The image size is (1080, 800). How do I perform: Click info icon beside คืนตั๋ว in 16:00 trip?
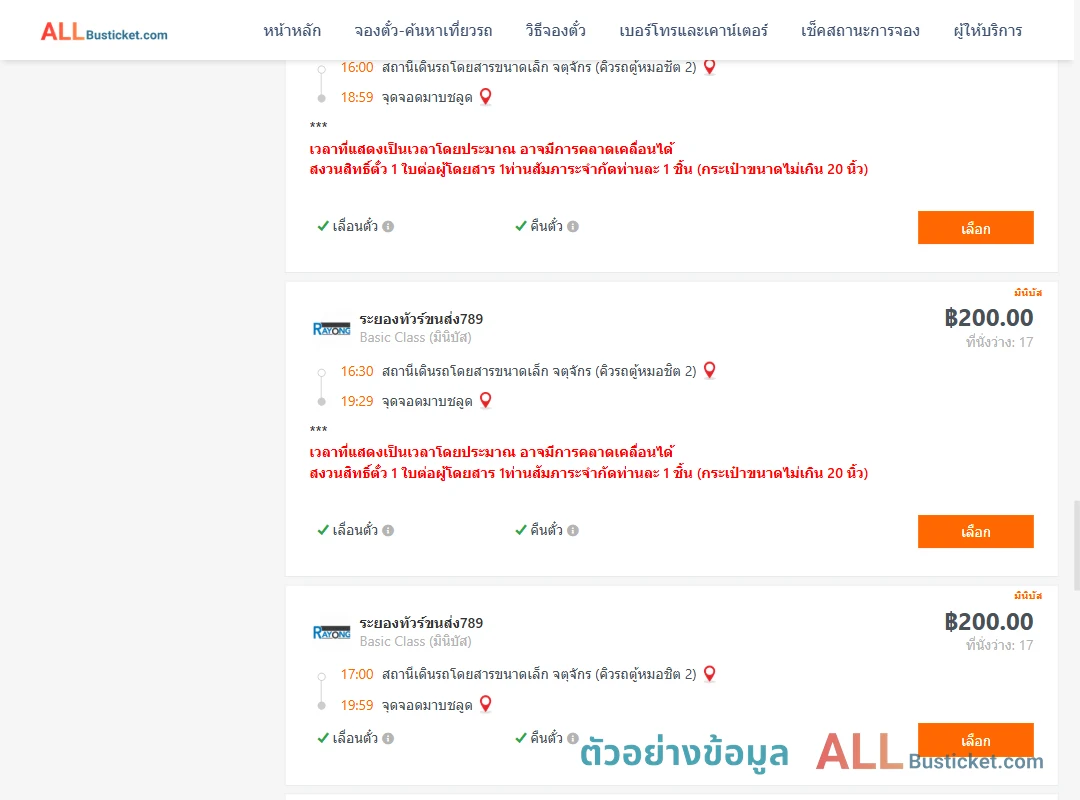tap(573, 226)
